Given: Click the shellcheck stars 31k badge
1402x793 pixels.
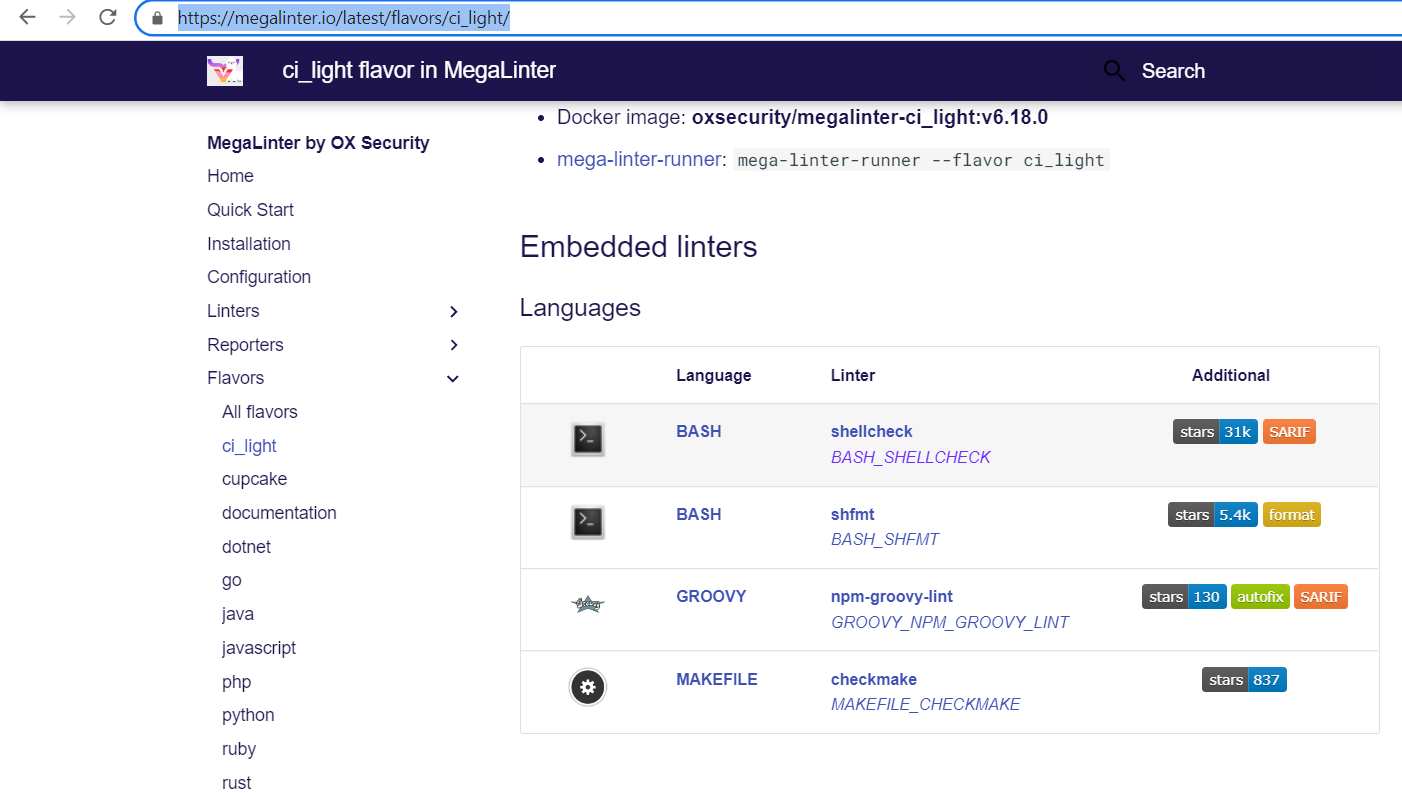Looking at the screenshot, I should click(x=1215, y=432).
